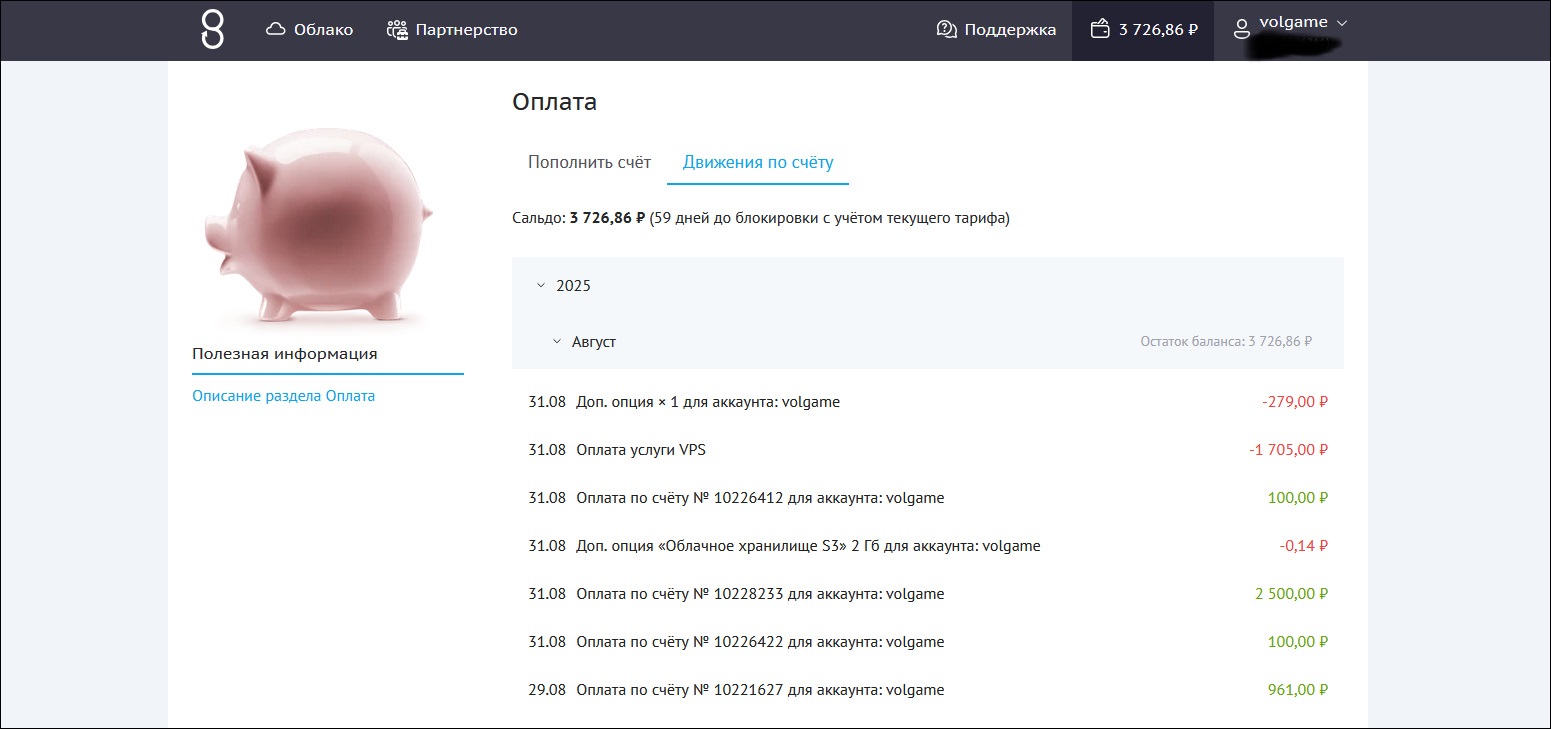Click the amount 2 500,00 ₽
The width and height of the screenshot is (1551, 729).
coord(1292,594)
